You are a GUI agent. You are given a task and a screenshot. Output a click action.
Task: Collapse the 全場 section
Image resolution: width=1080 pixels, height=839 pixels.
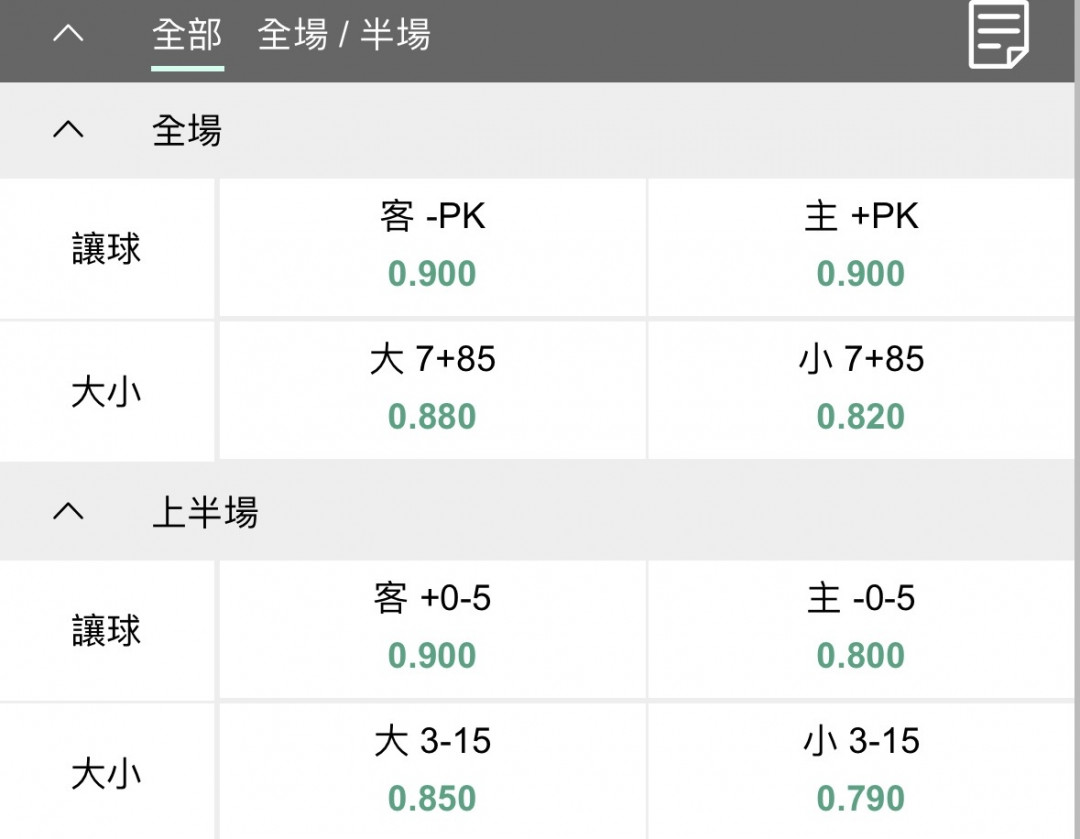[68, 129]
